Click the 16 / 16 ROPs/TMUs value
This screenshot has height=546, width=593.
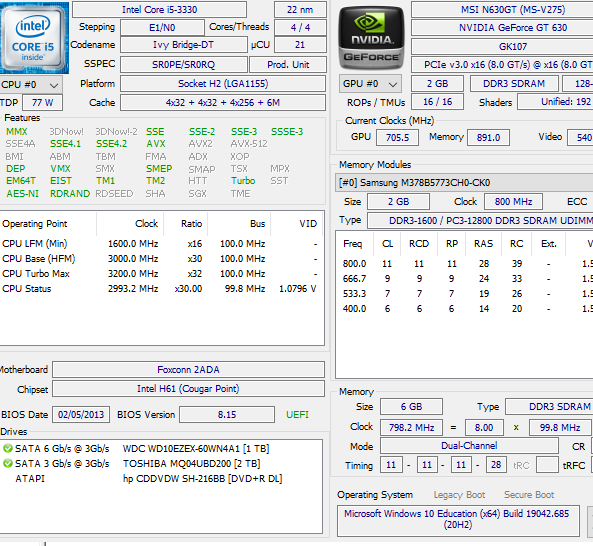click(438, 102)
